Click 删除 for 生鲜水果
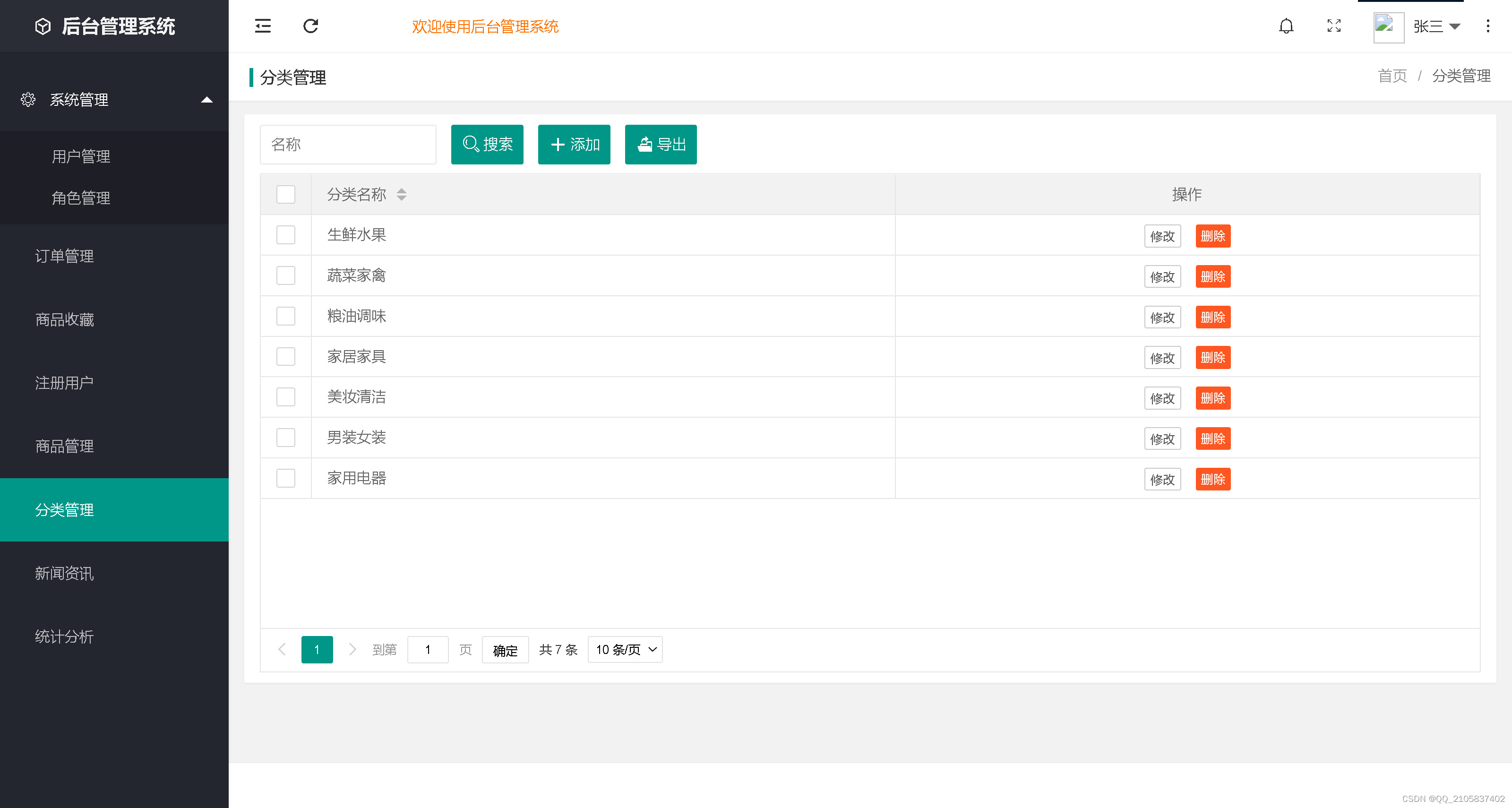1512x808 pixels. (x=1213, y=236)
